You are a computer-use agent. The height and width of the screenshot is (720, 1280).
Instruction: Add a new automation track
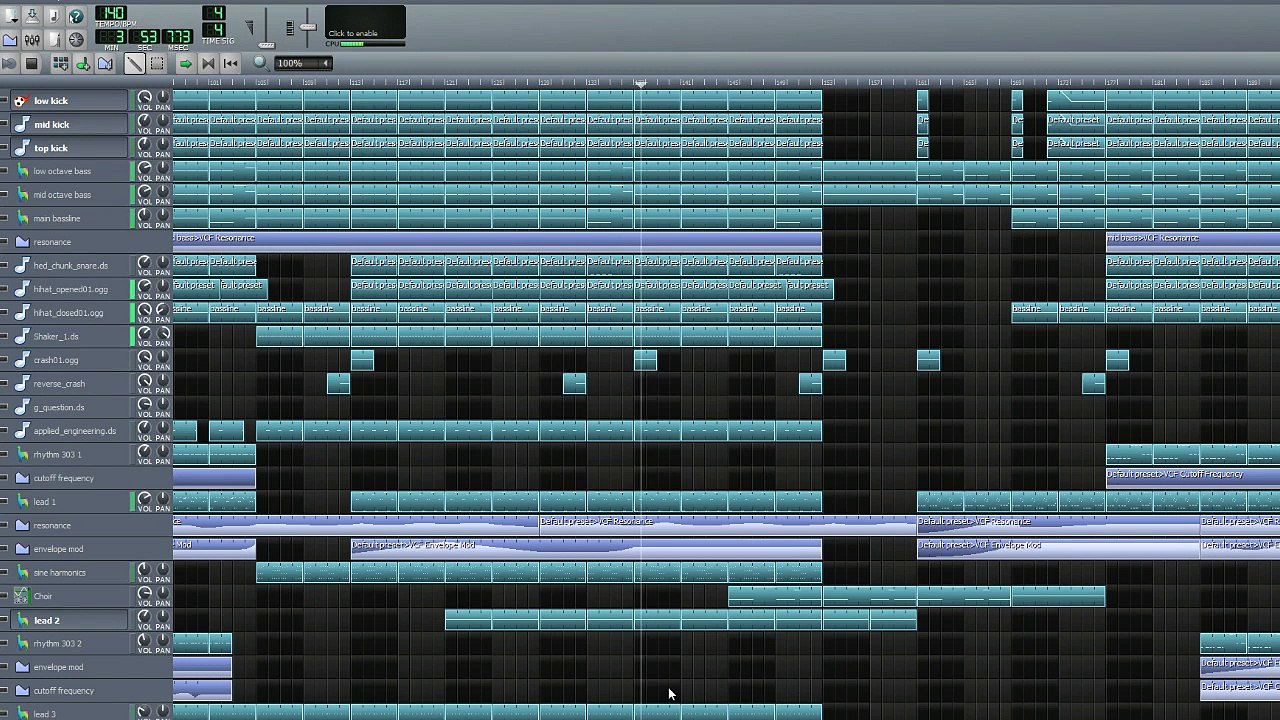[x=105, y=64]
